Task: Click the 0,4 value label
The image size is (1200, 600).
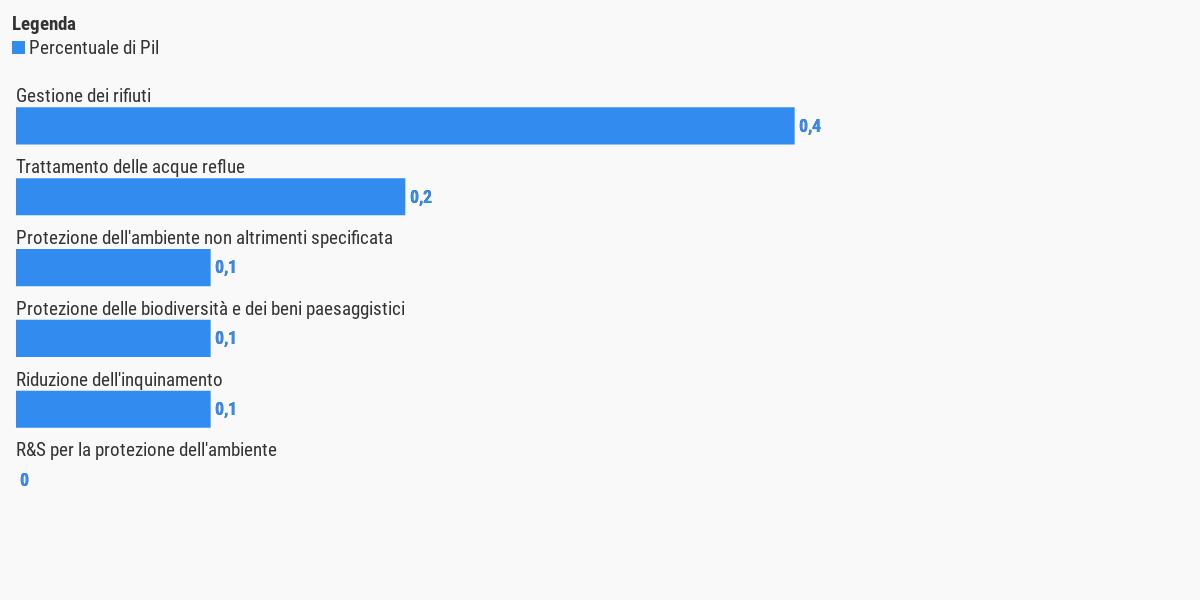Action: click(810, 126)
